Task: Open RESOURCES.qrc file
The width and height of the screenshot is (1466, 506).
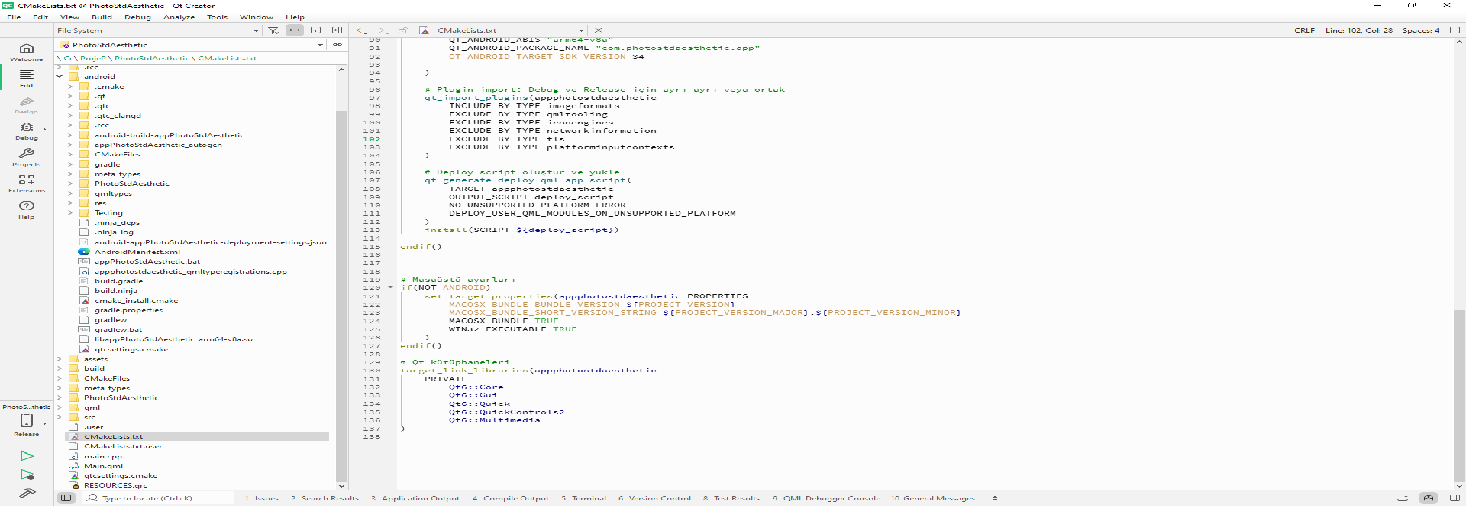Action: coord(116,485)
